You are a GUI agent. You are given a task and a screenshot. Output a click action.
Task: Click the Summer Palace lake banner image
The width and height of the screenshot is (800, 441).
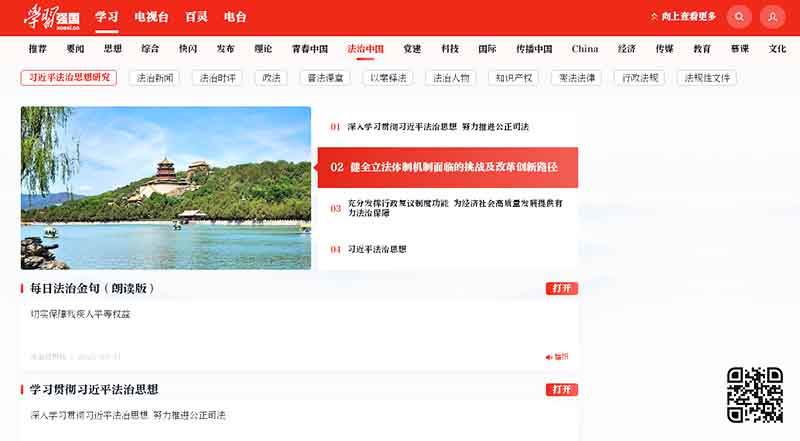click(166, 188)
